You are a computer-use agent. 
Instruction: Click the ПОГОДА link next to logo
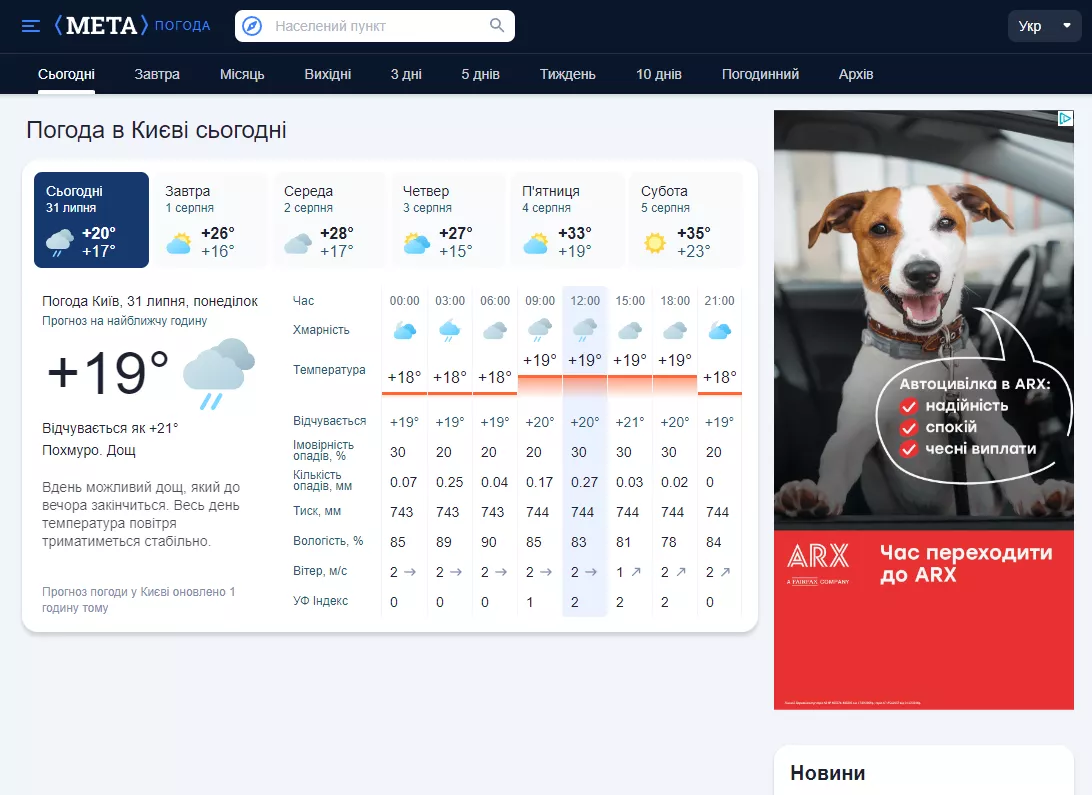click(x=182, y=26)
